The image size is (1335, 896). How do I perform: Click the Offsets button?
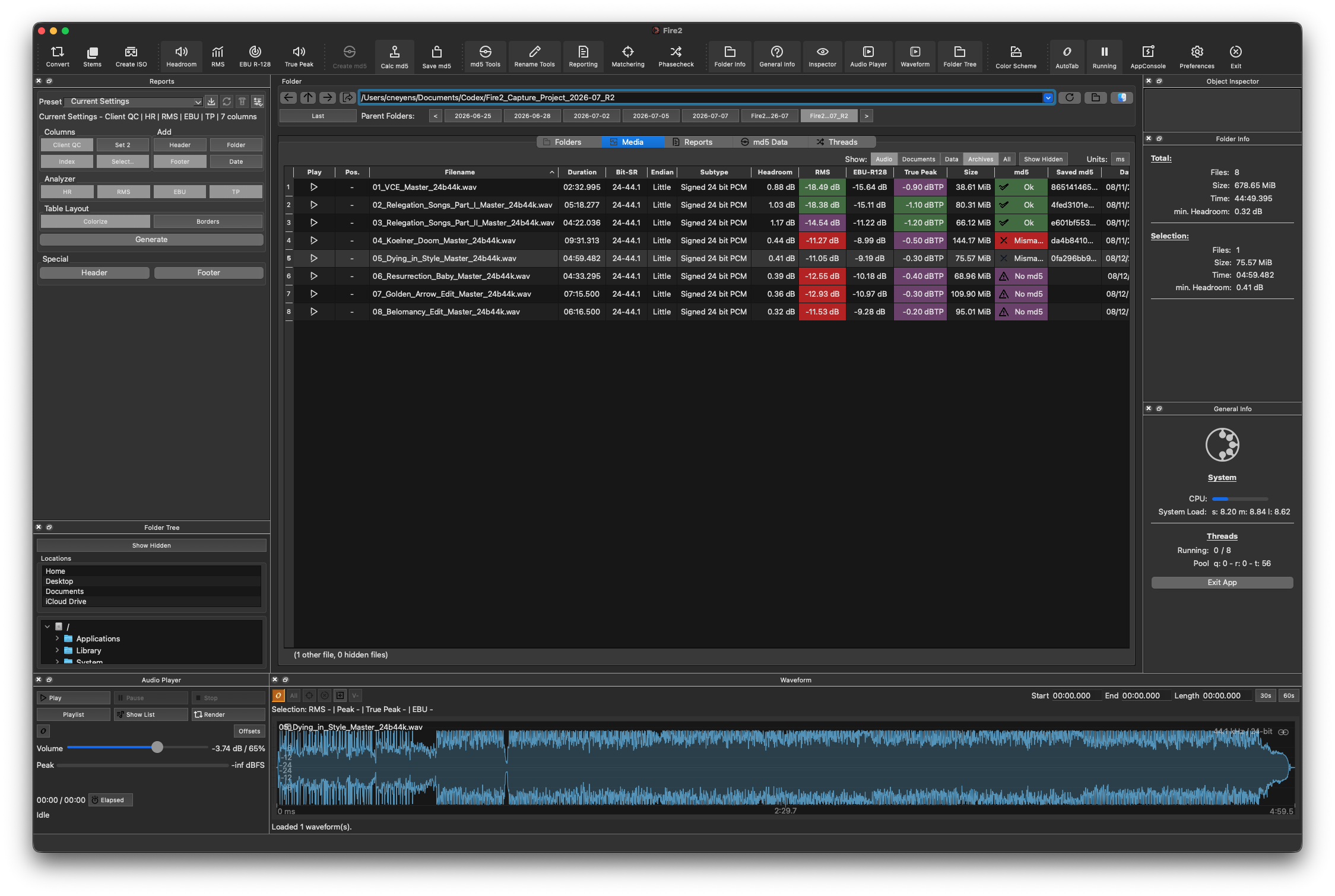(x=249, y=731)
